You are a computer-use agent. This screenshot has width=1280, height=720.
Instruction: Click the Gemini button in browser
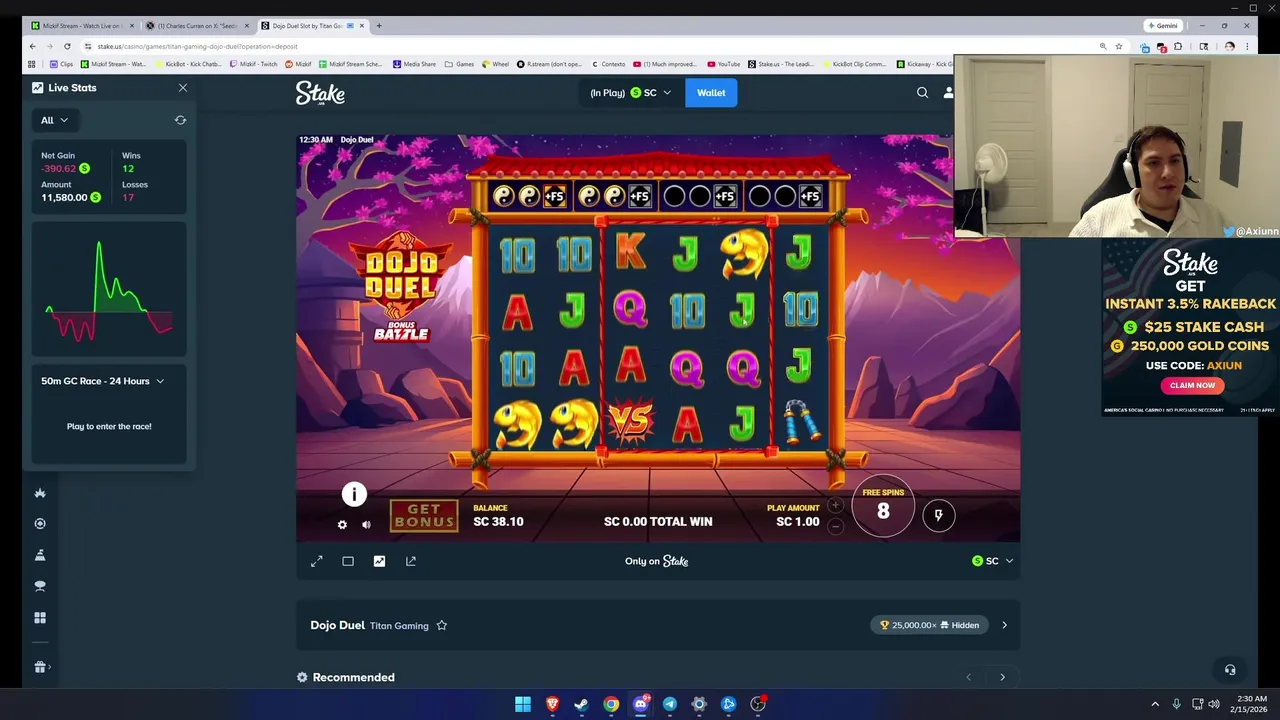[1163, 25]
